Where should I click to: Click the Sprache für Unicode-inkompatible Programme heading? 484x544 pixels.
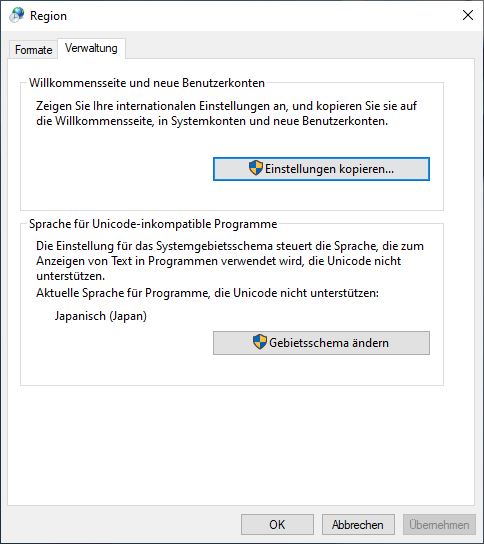(x=153, y=224)
